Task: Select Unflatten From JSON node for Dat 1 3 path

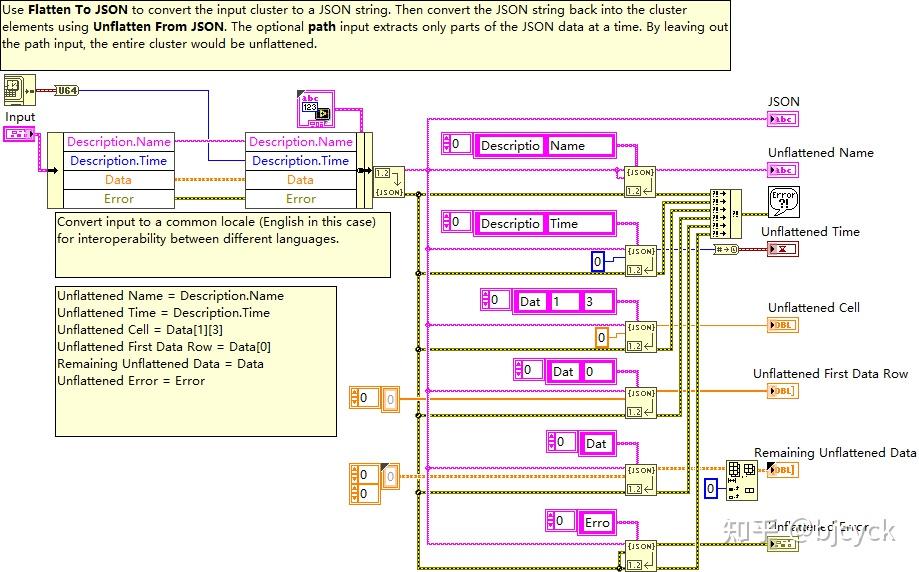Action: pos(640,336)
